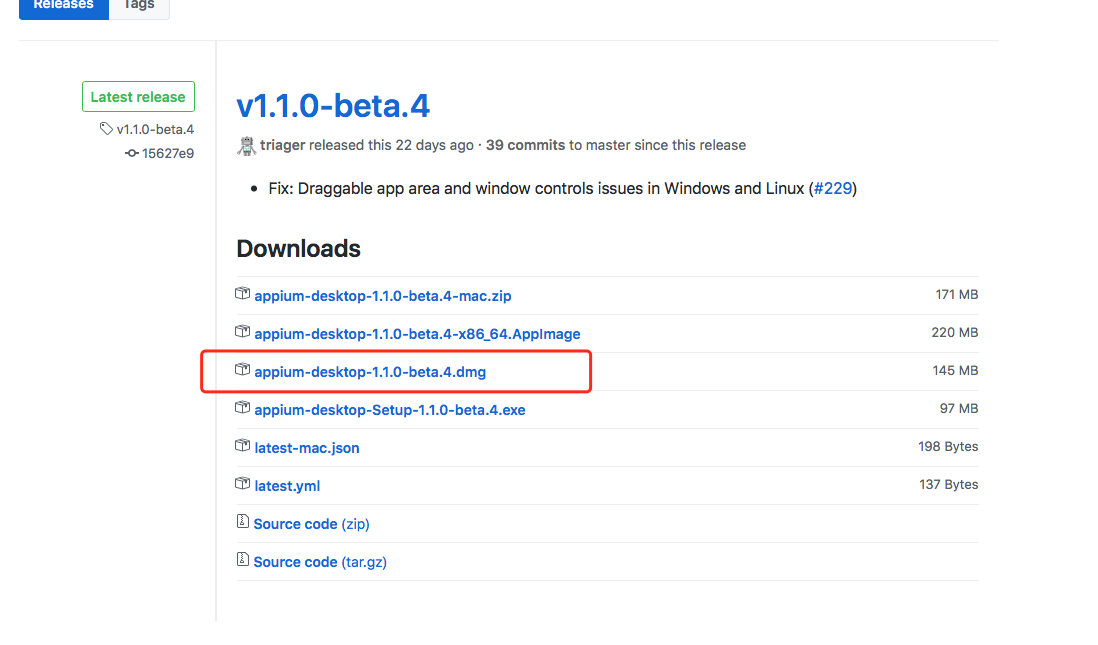Viewport: 1098px width, 645px height.
Task: Download latest.yml
Action: click(287, 486)
